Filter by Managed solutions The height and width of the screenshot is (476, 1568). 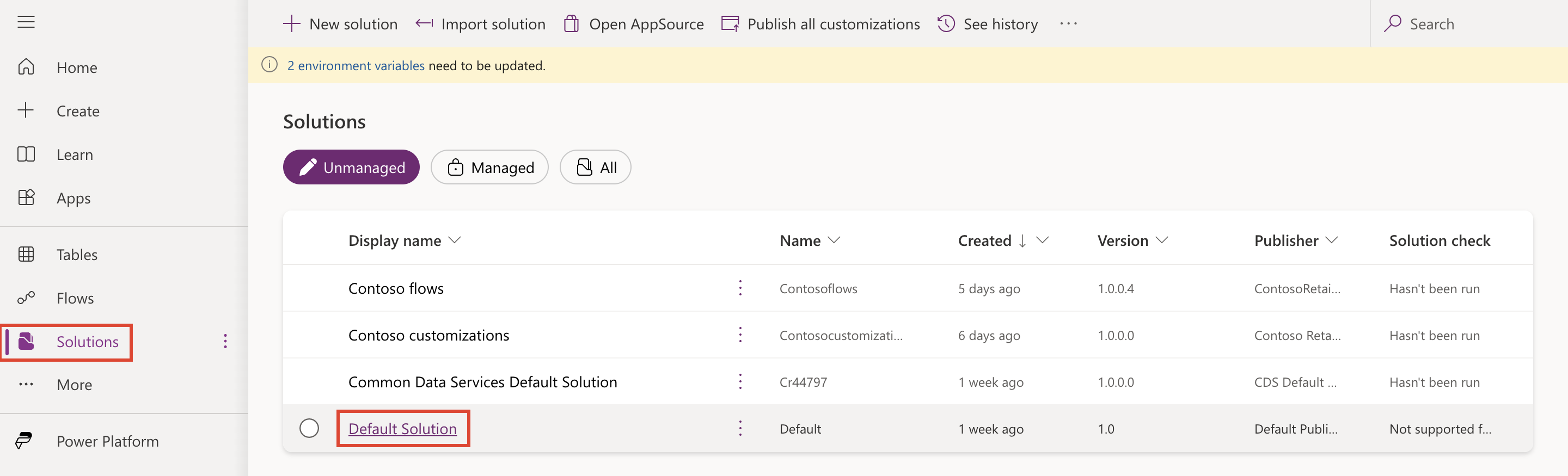[x=489, y=167]
